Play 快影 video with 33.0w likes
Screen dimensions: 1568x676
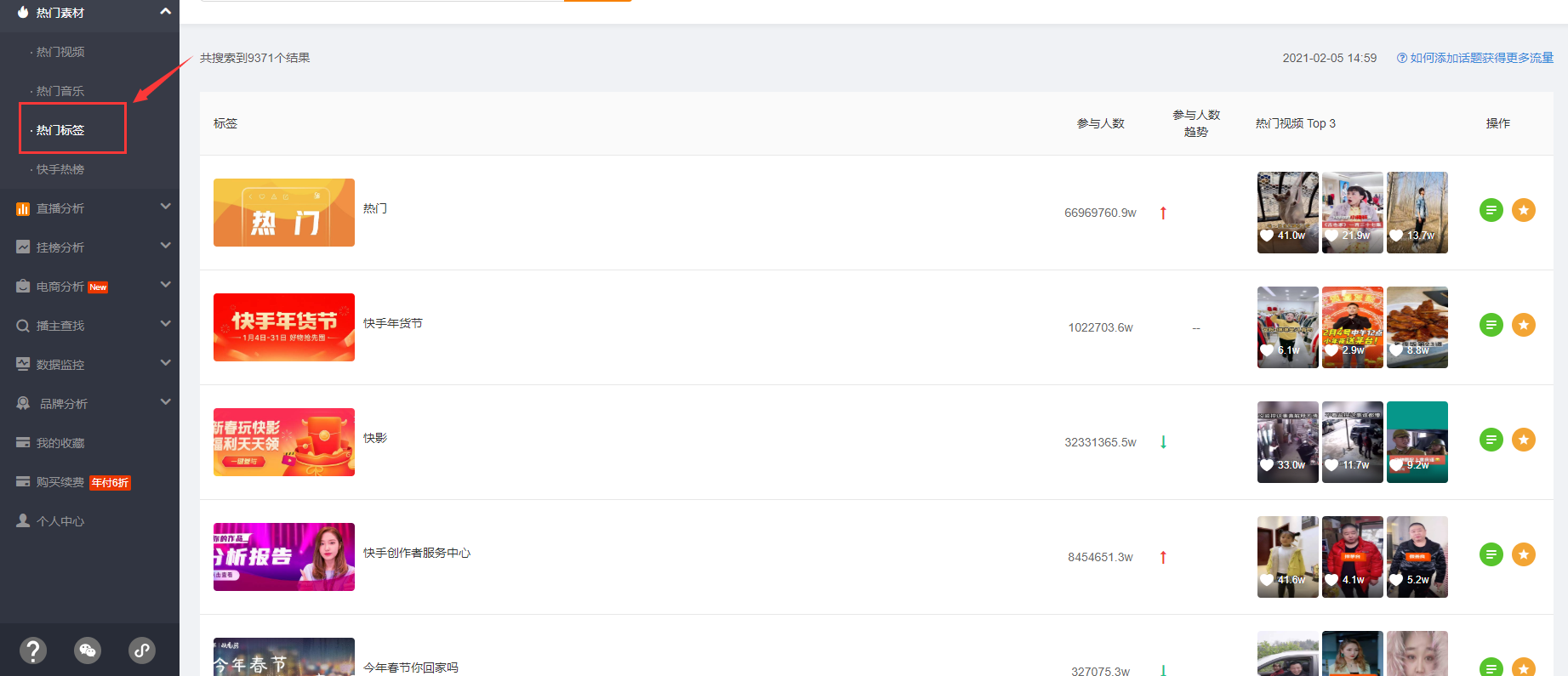click(1288, 442)
